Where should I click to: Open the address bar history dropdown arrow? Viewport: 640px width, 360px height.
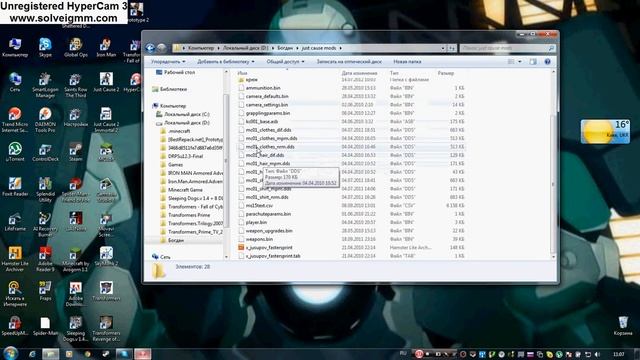click(x=443, y=48)
